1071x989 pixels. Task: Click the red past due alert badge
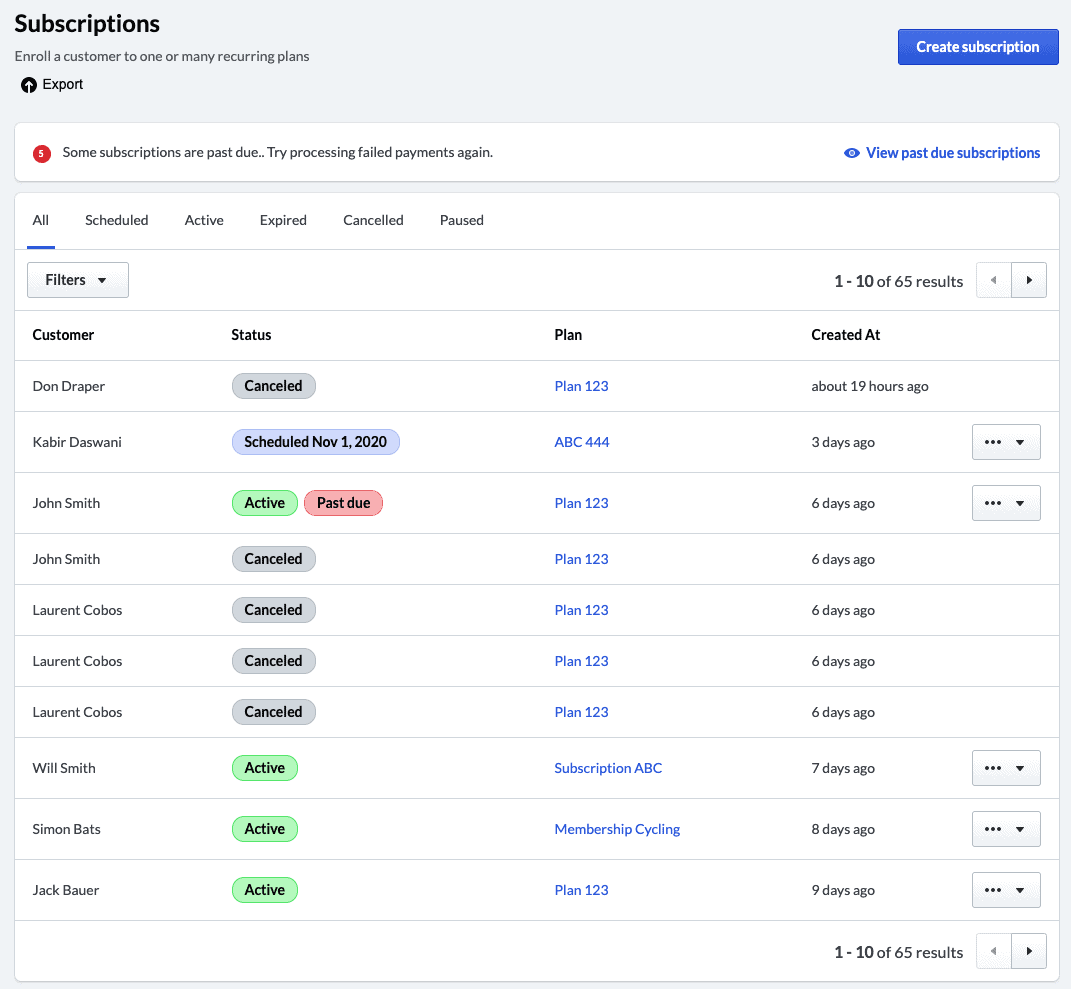(x=41, y=153)
